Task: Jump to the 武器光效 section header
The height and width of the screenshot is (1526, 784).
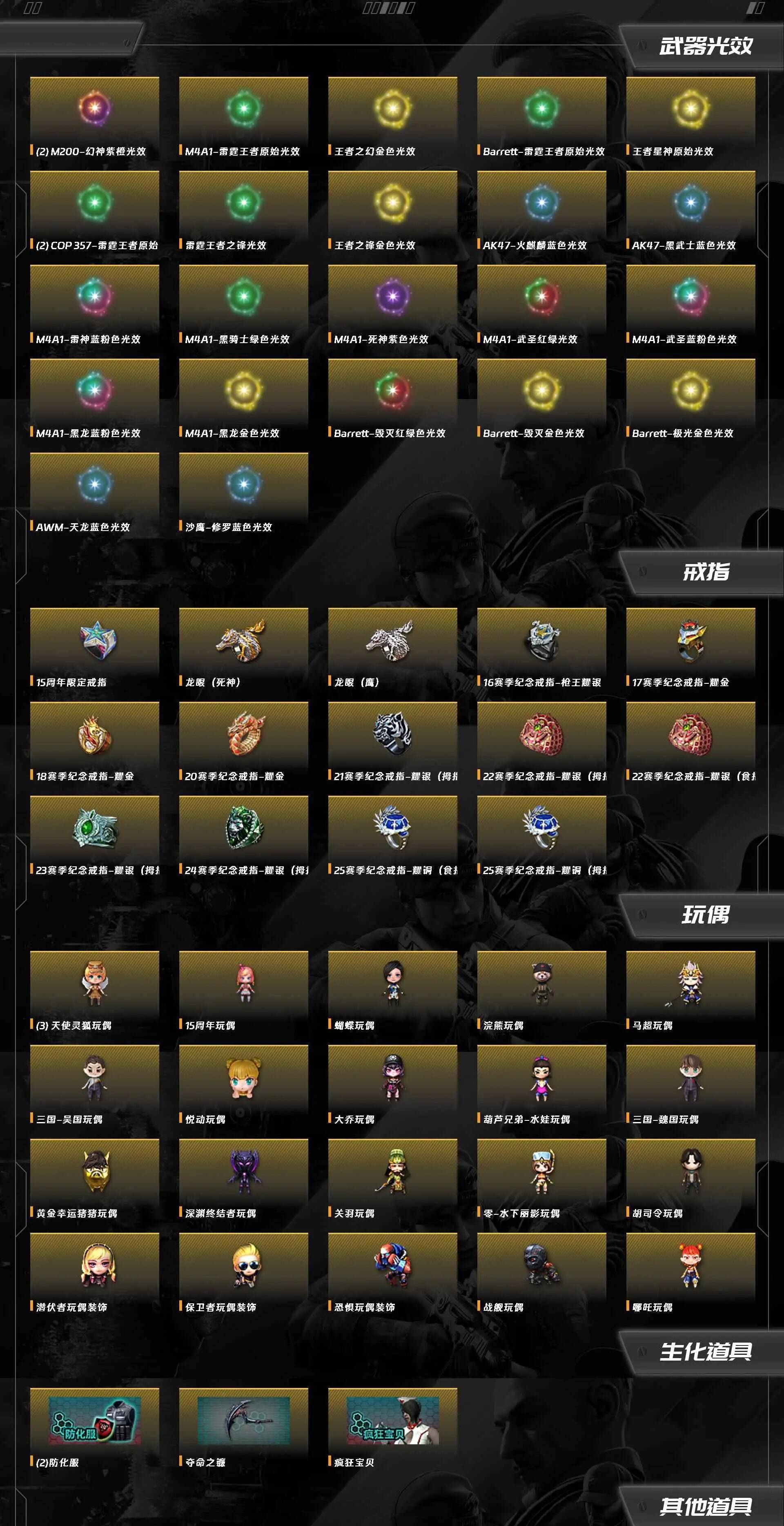Action: click(x=705, y=46)
